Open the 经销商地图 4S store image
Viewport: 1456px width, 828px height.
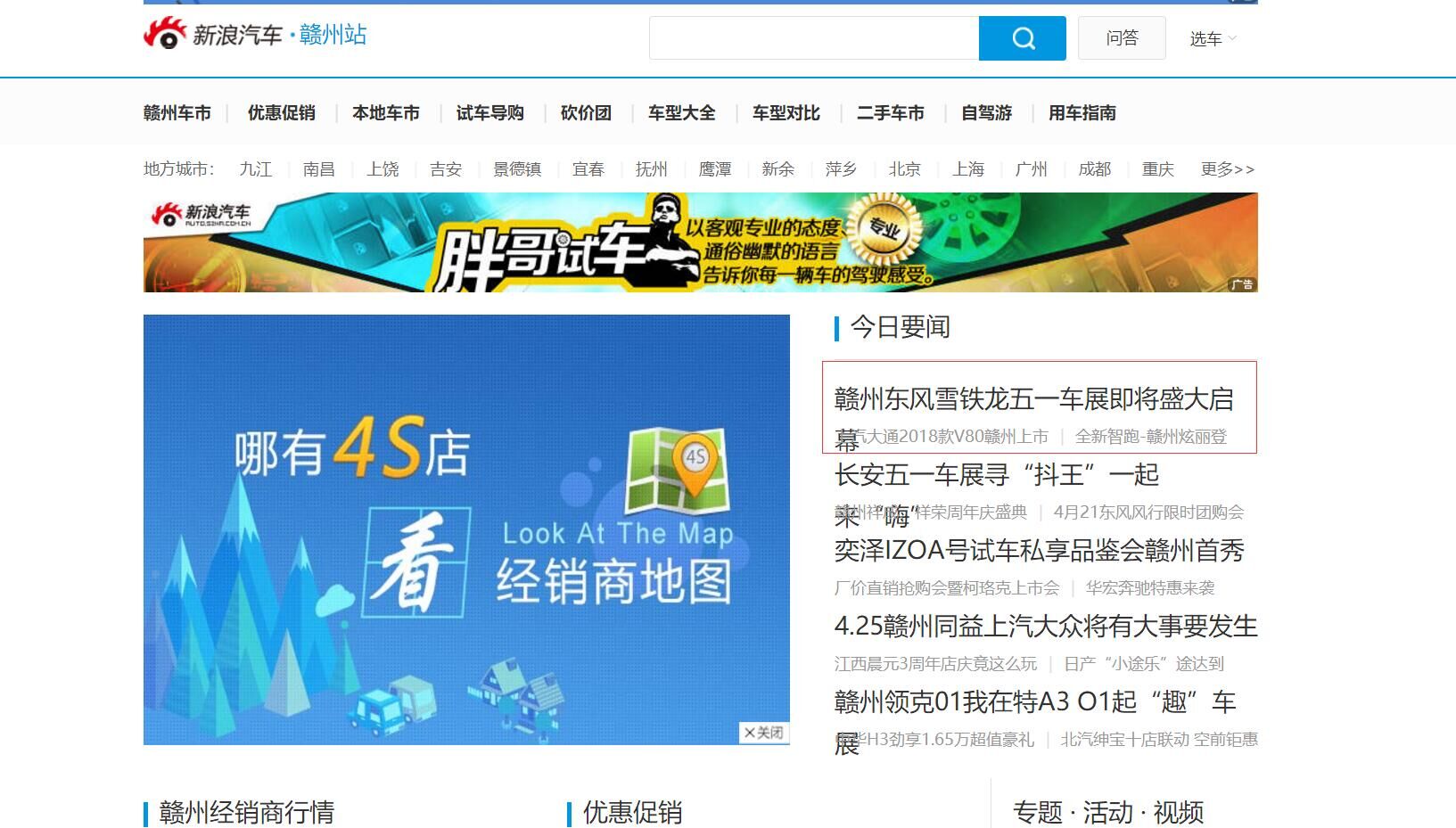coord(466,529)
